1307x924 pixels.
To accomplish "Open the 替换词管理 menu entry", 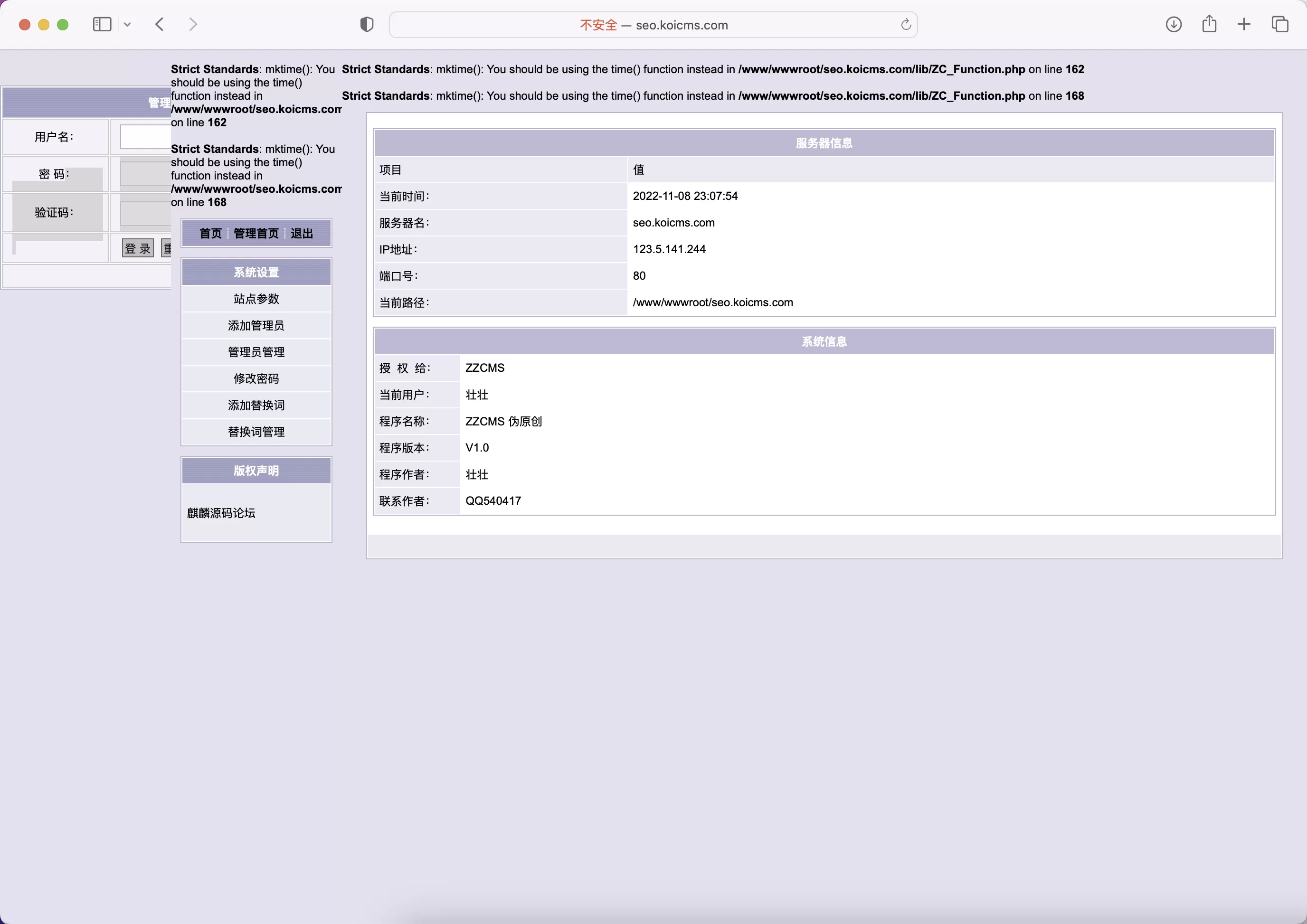I will pos(256,432).
